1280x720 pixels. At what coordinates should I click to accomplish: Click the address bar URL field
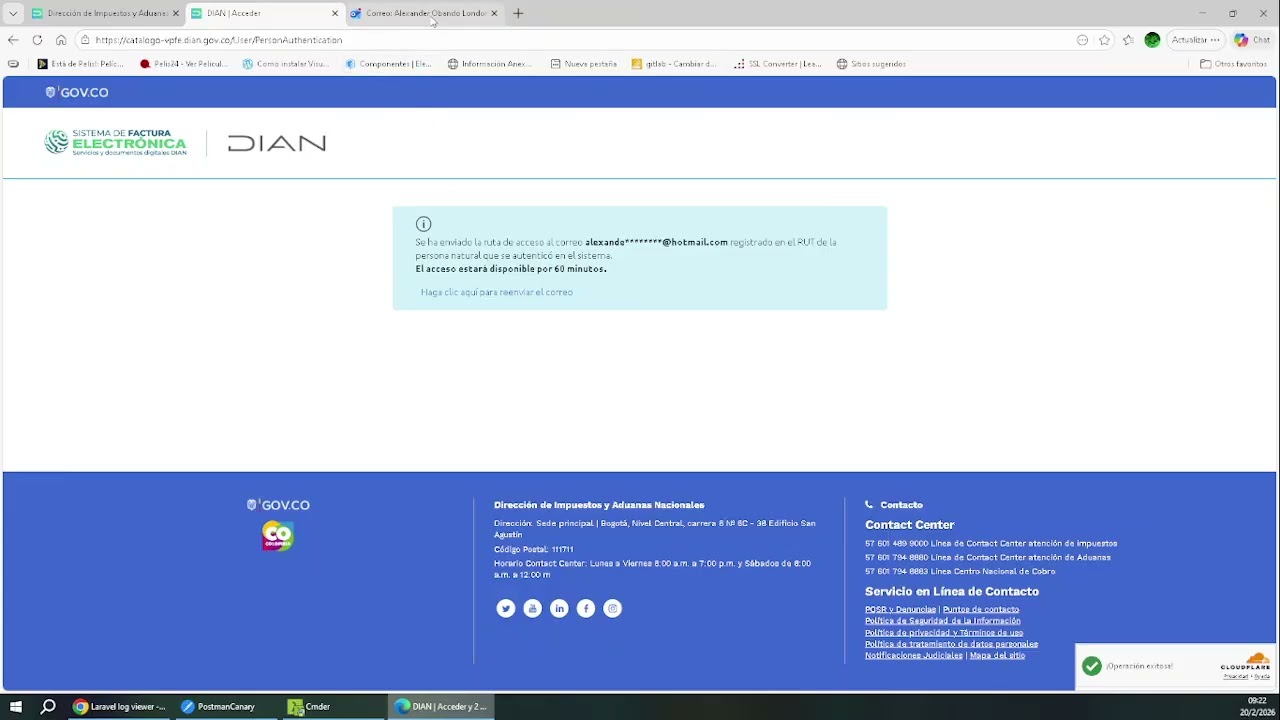580,40
